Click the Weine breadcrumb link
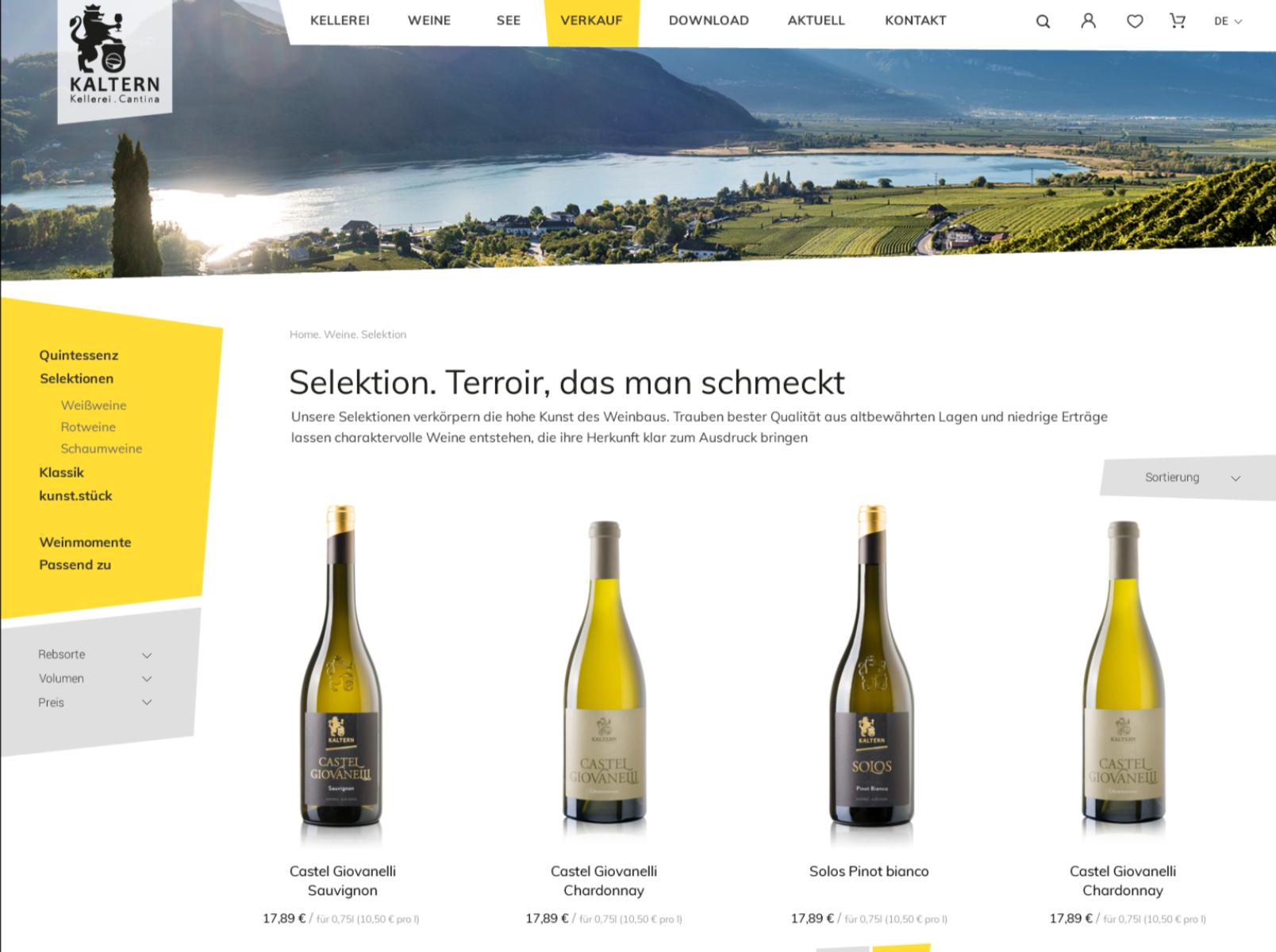Image resolution: width=1276 pixels, height=952 pixels. point(339,335)
